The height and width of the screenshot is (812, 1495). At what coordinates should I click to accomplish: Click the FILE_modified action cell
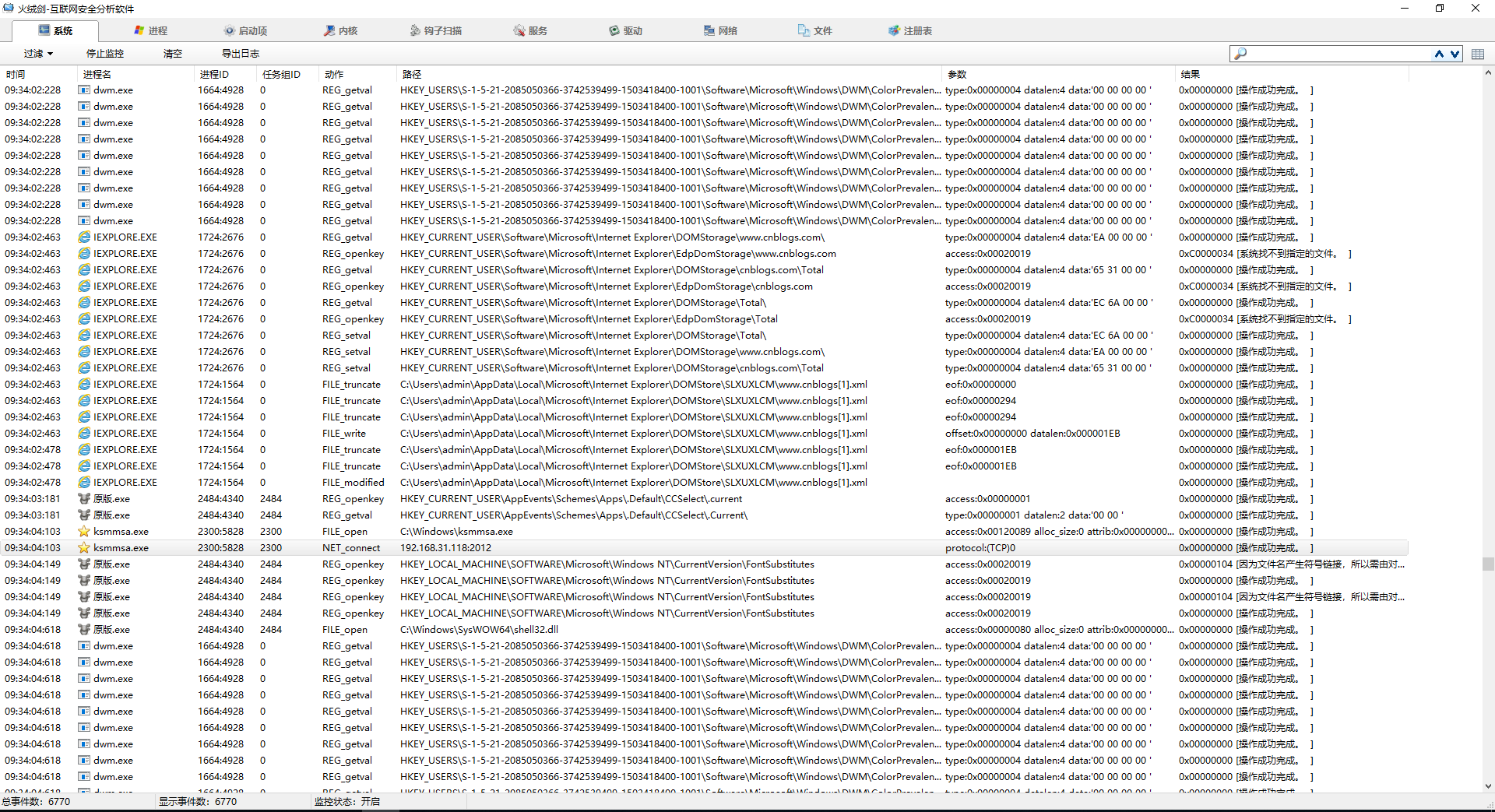pyautogui.click(x=354, y=483)
